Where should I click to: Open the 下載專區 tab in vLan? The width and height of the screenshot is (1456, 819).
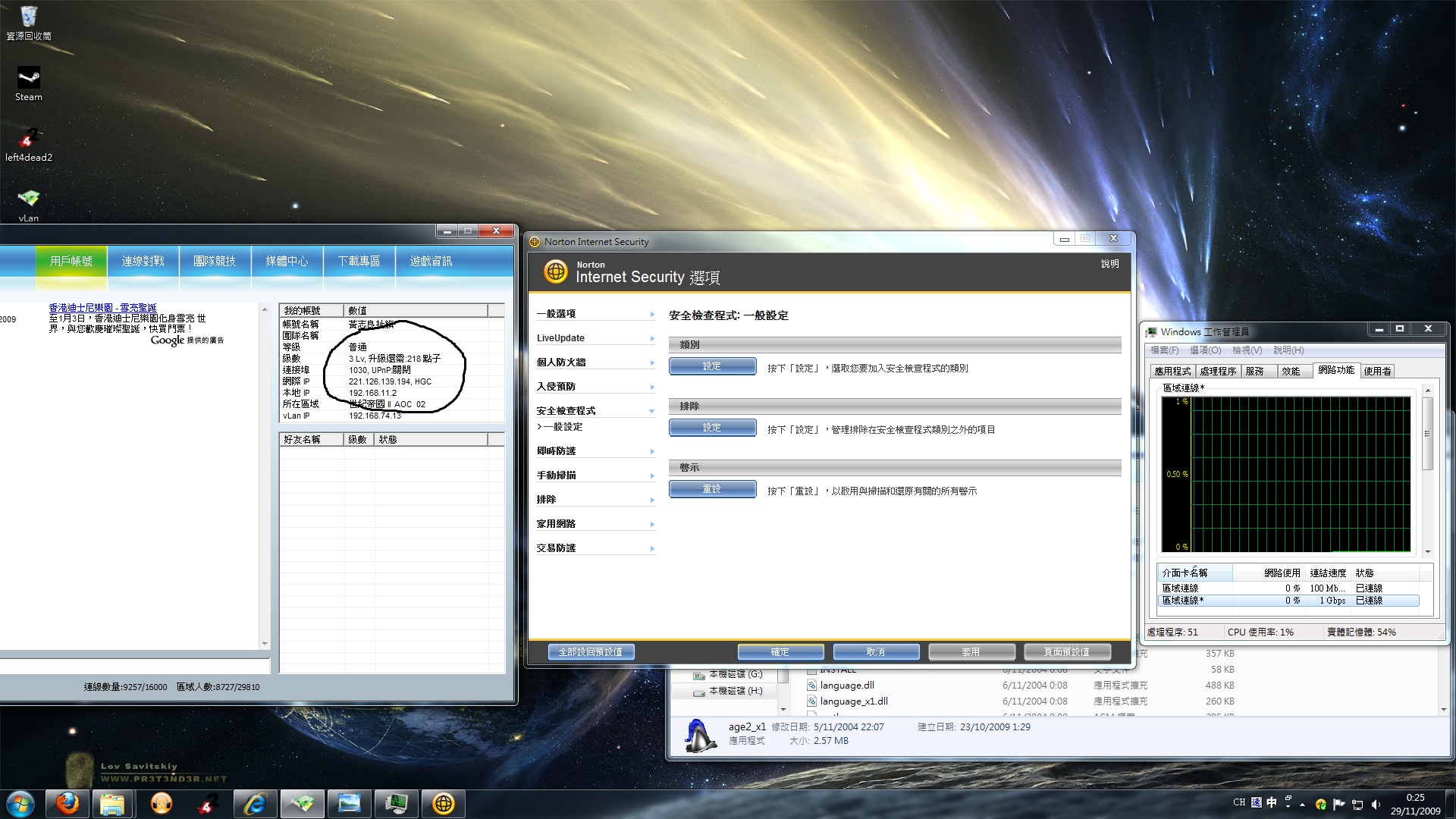359,261
